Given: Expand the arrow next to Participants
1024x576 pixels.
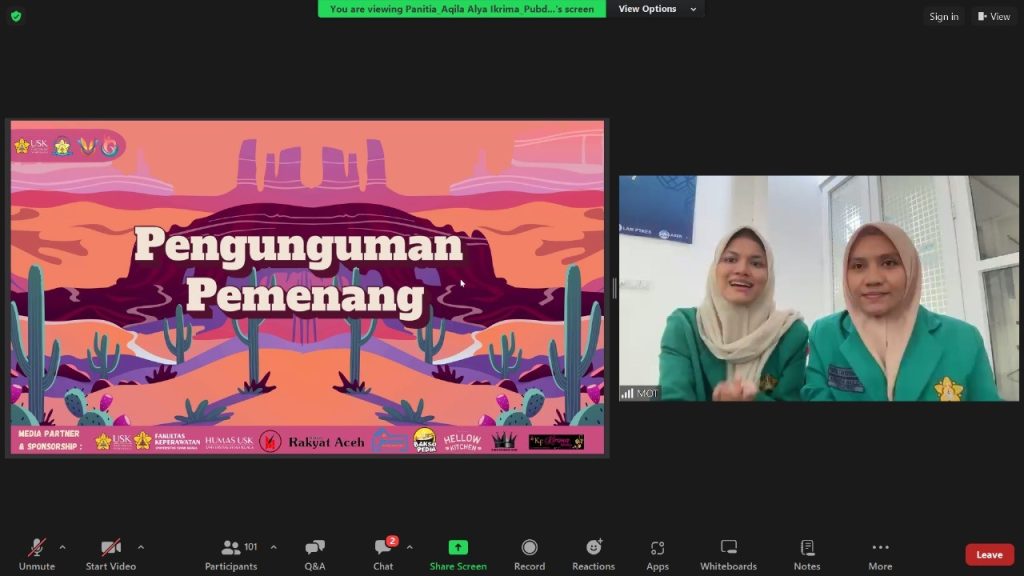Looking at the screenshot, I should pyautogui.click(x=273, y=547).
